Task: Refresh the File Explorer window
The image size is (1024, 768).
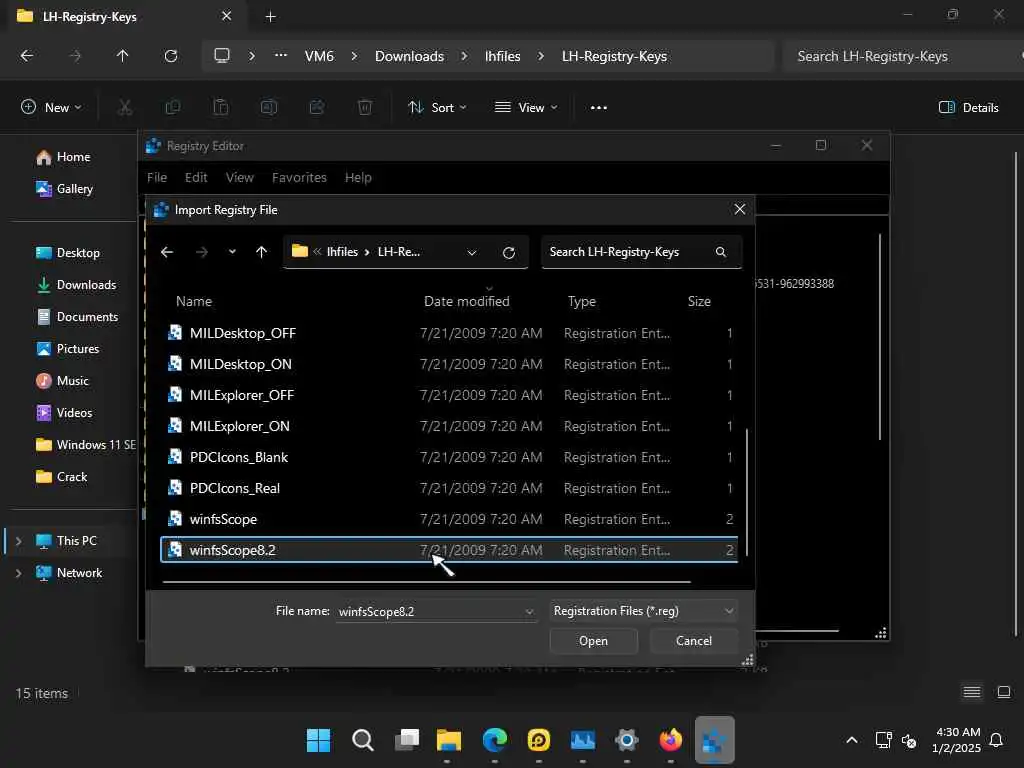Action: click(170, 56)
